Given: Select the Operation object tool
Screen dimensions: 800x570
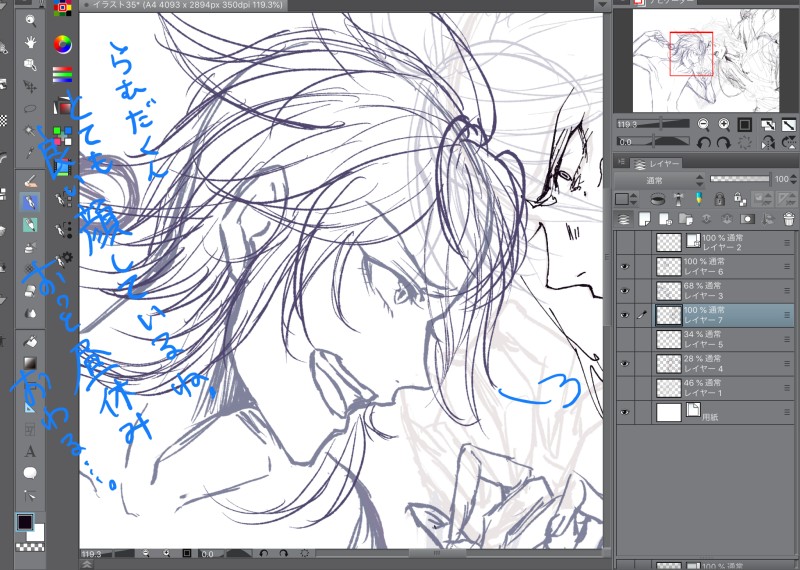Looking at the screenshot, I should click(31, 64).
